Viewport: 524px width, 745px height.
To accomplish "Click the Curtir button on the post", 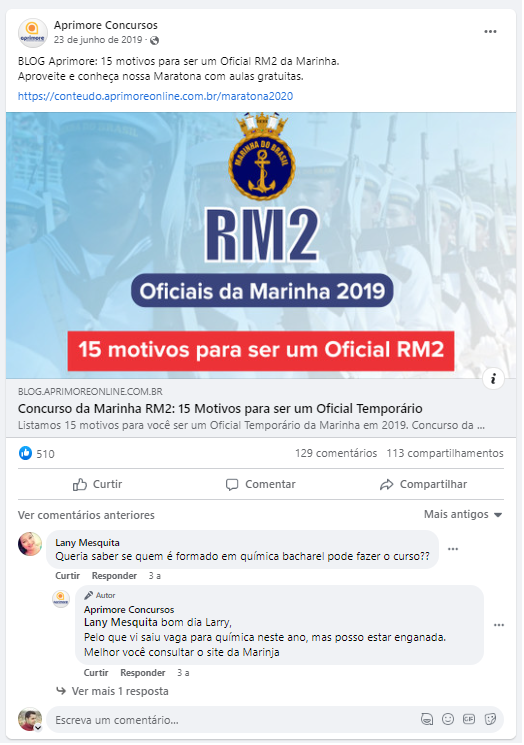I will click(98, 484).
